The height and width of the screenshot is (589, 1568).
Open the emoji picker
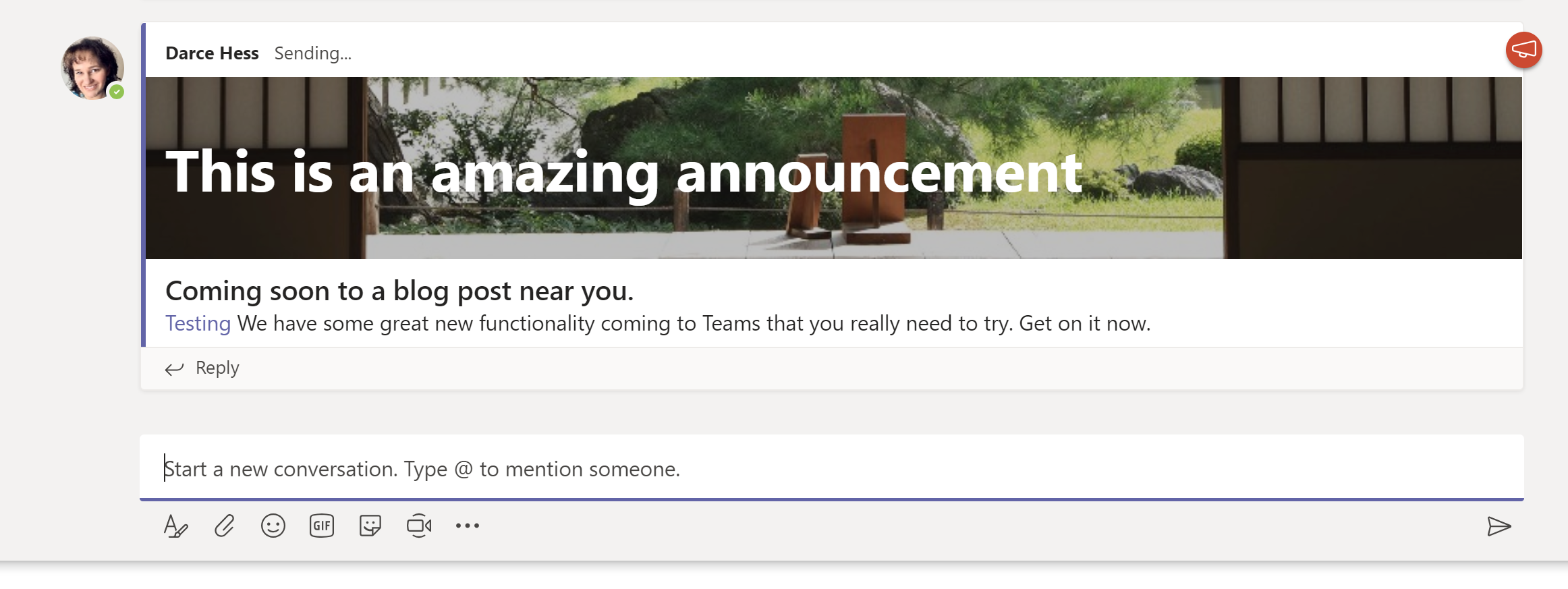[273, 526]
